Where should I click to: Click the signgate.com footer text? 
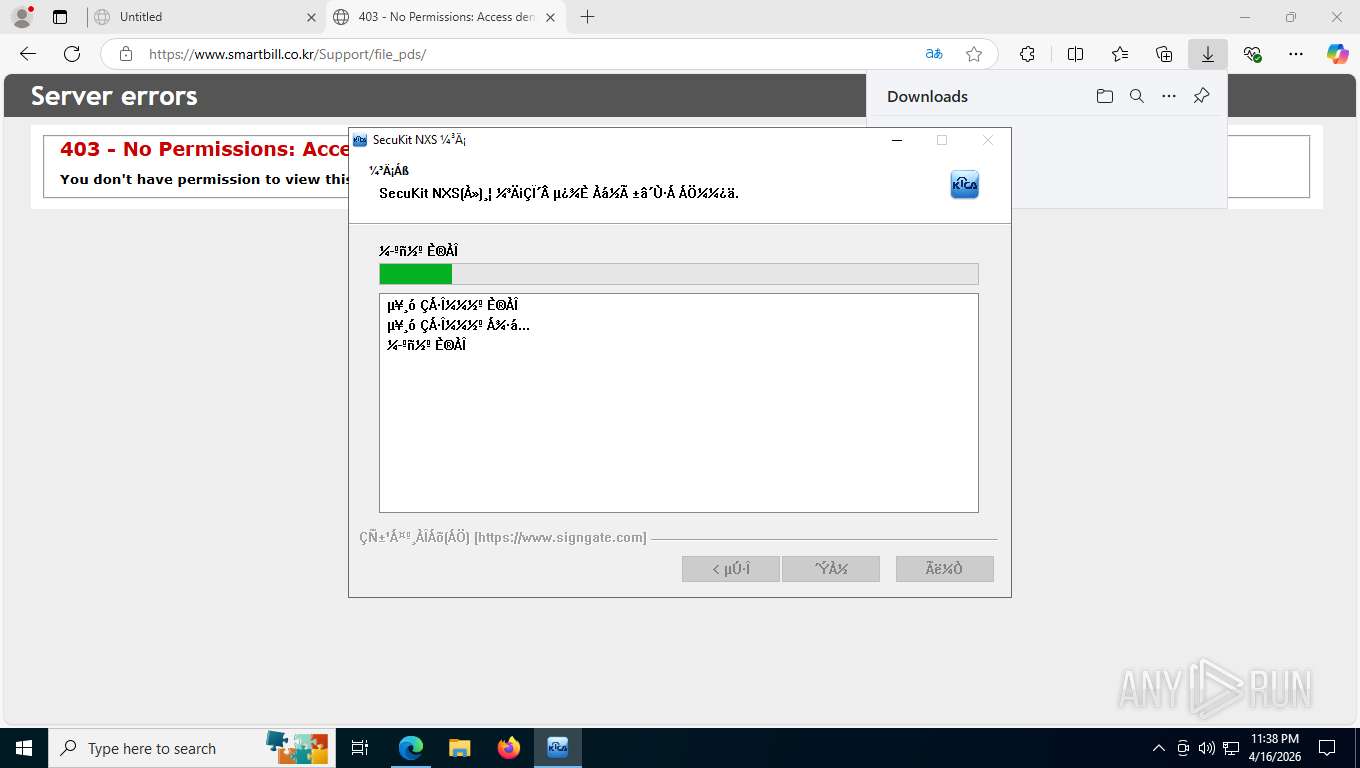tap(503, 538)
